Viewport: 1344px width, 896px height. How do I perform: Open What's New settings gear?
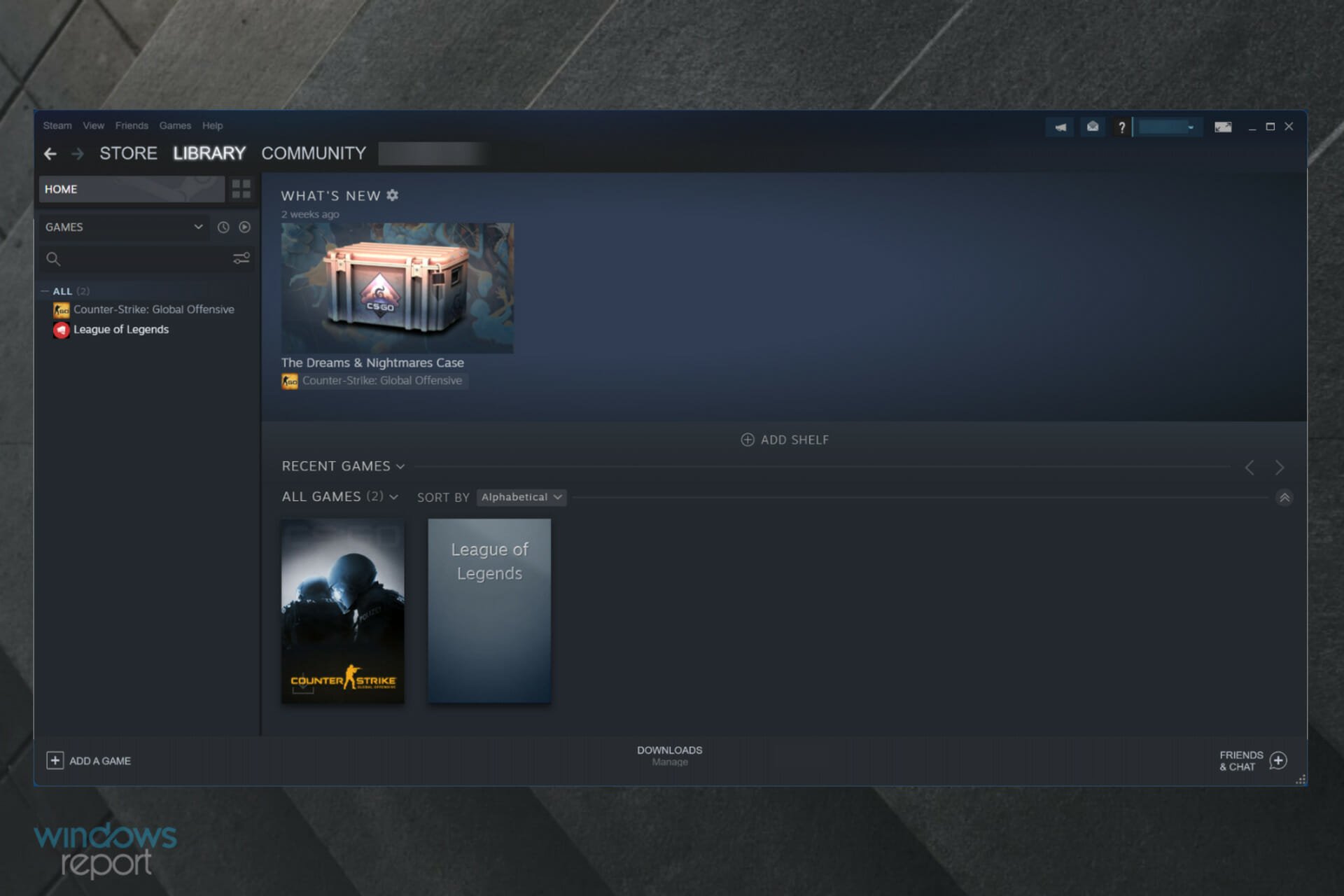click(x=393, y=195)
